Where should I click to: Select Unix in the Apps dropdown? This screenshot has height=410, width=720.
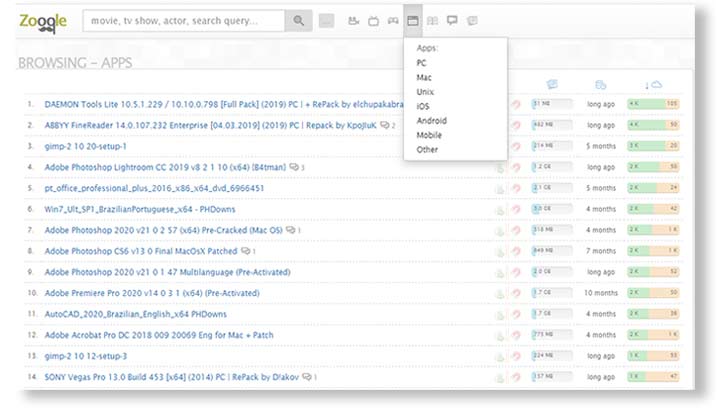pyautogui.click(x=425, y=92)
